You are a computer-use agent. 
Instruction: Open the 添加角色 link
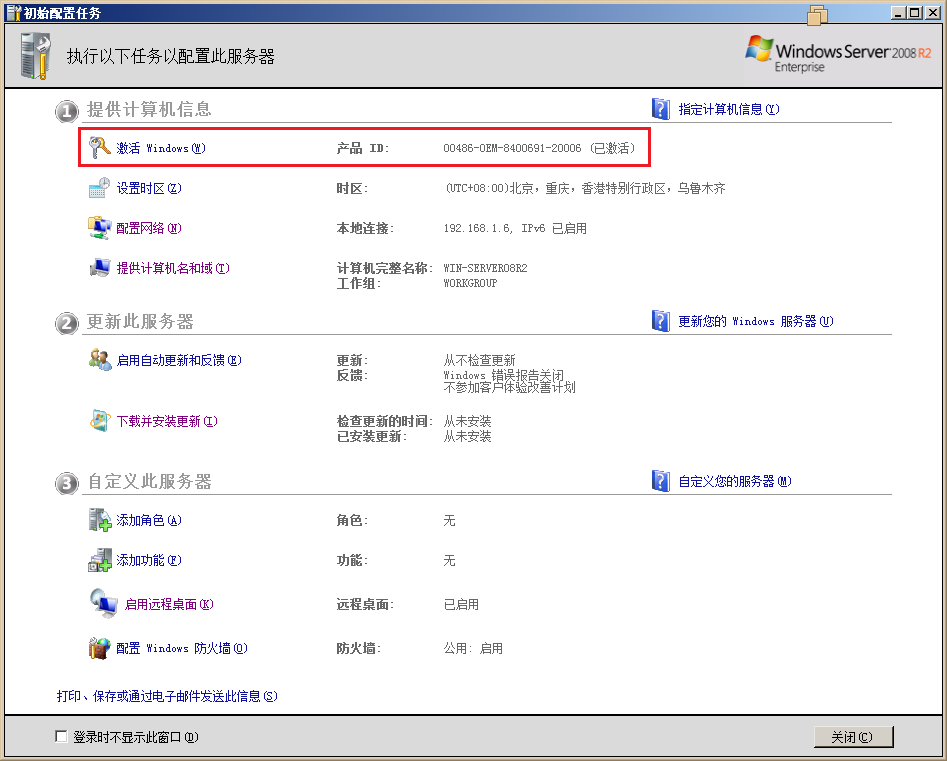[x=149, y=521]
